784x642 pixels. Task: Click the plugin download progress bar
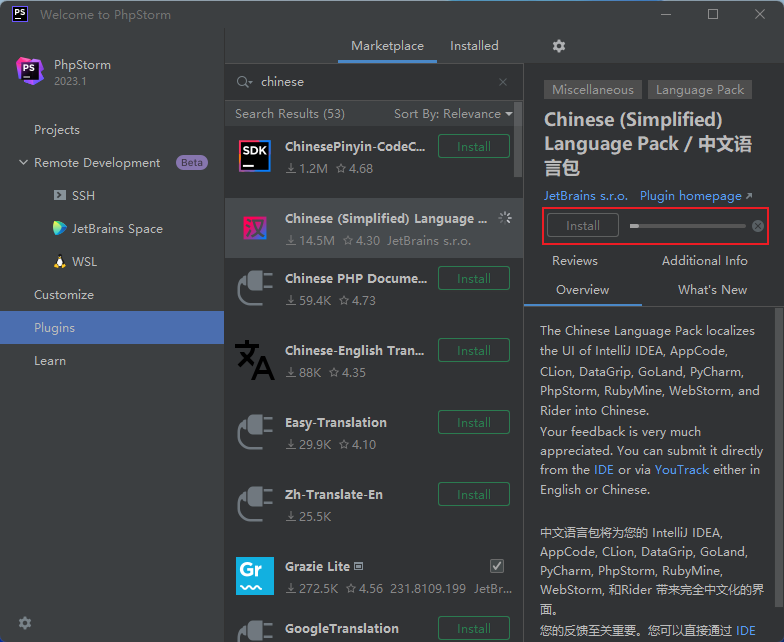(688, 226)
